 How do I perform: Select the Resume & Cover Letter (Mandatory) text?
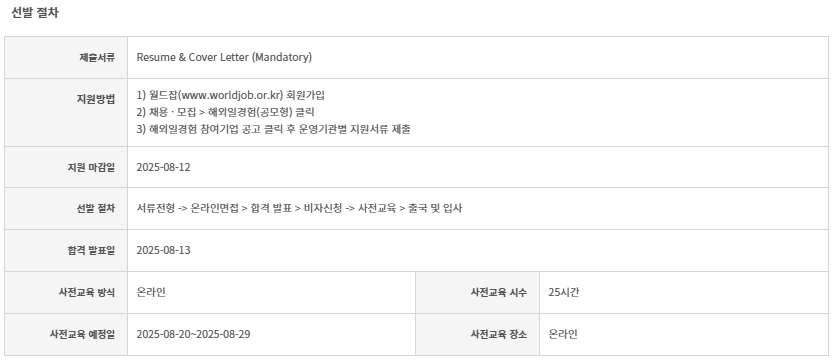(x=224, y=57)
